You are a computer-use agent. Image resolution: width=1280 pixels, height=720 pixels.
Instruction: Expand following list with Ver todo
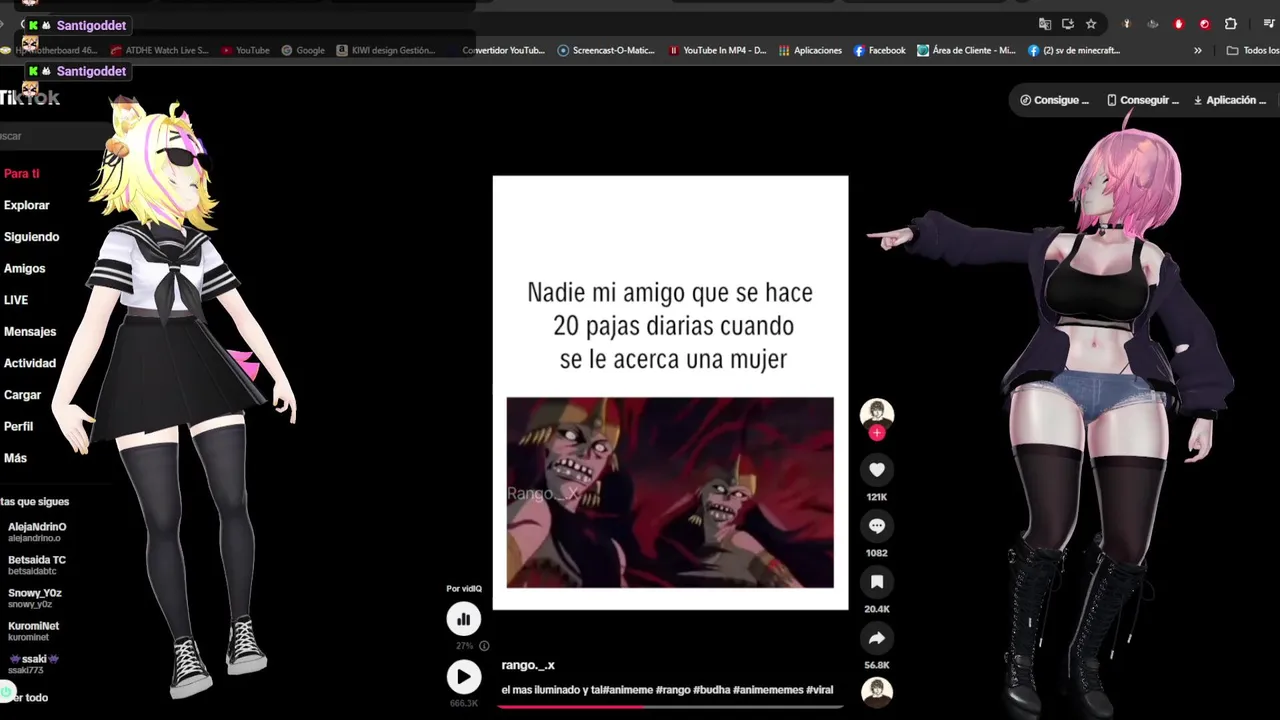[x=30, y=698]
